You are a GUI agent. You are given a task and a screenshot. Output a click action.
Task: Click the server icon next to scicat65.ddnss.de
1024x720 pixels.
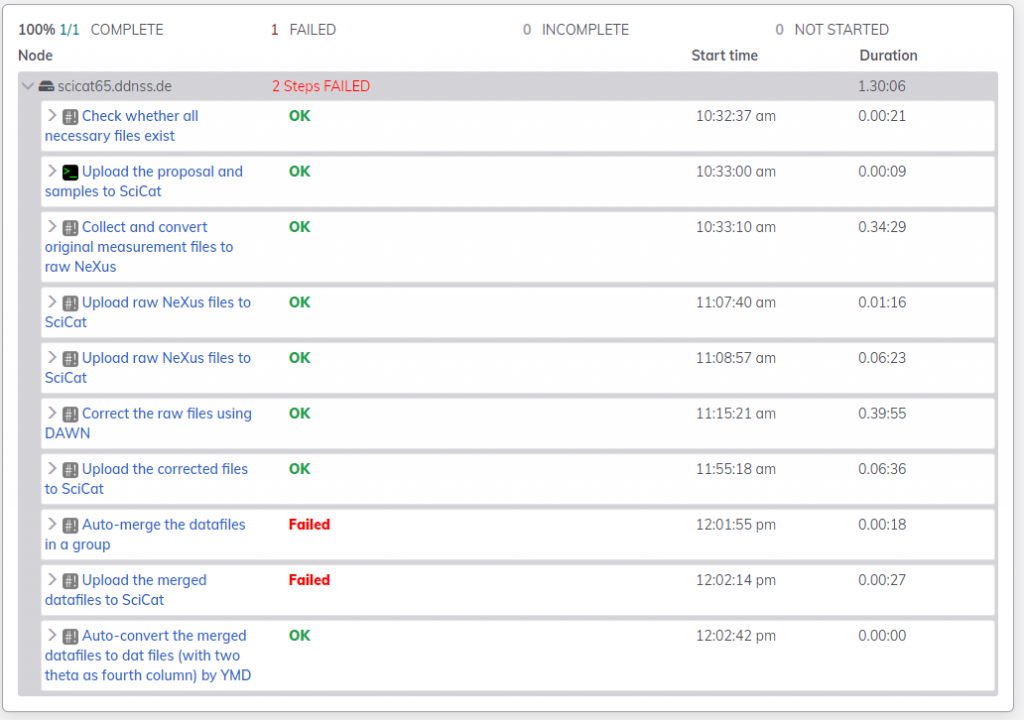point(46,86)
